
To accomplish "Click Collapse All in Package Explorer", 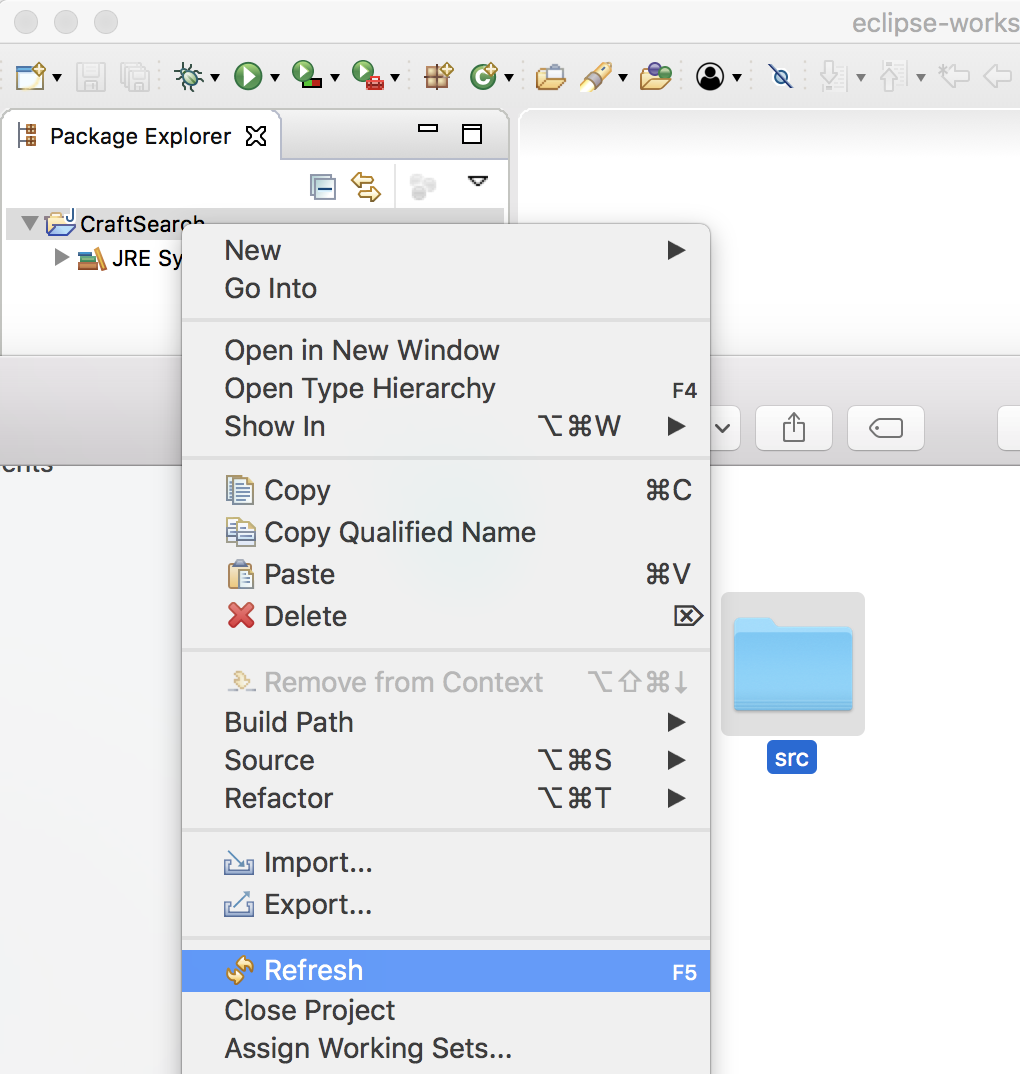I will coord(322,186).
